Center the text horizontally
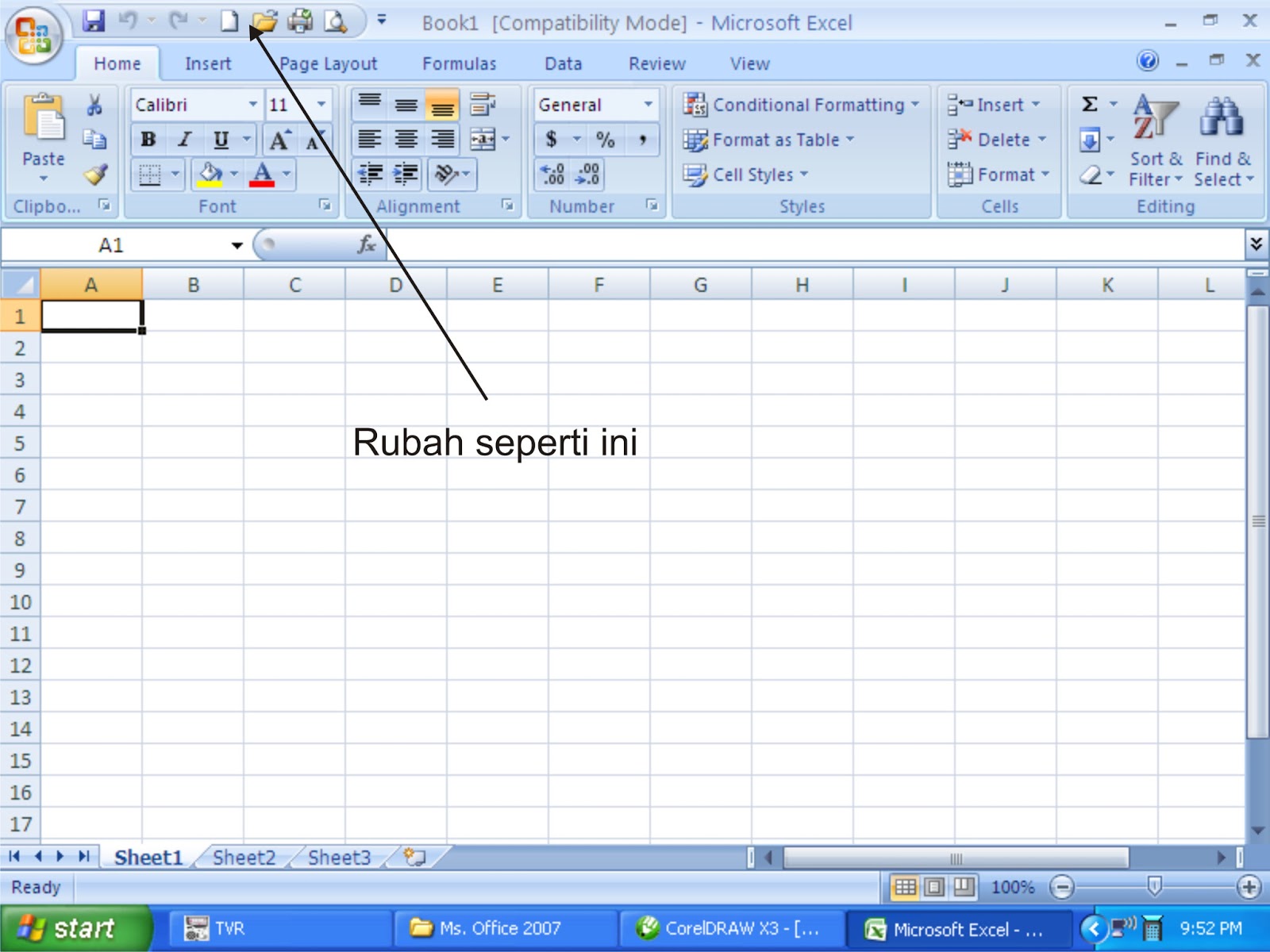1270x952 pixels. point(406,140)
